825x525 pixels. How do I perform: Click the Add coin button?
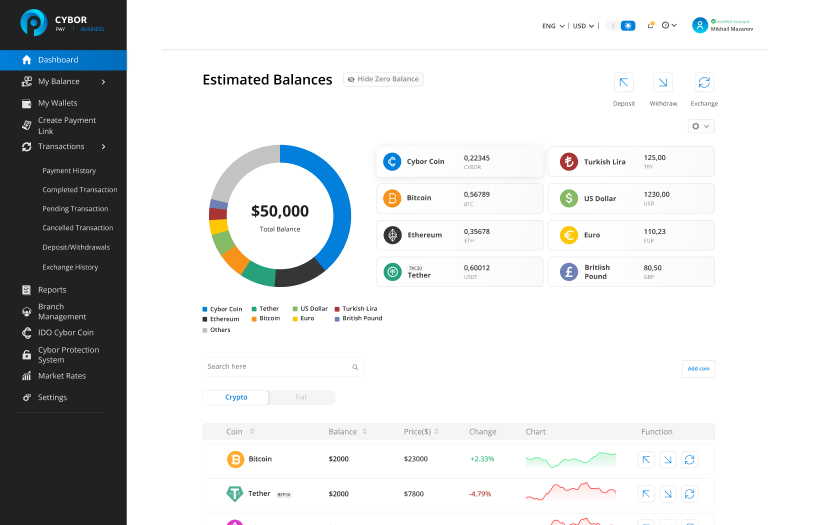point(698,369)
